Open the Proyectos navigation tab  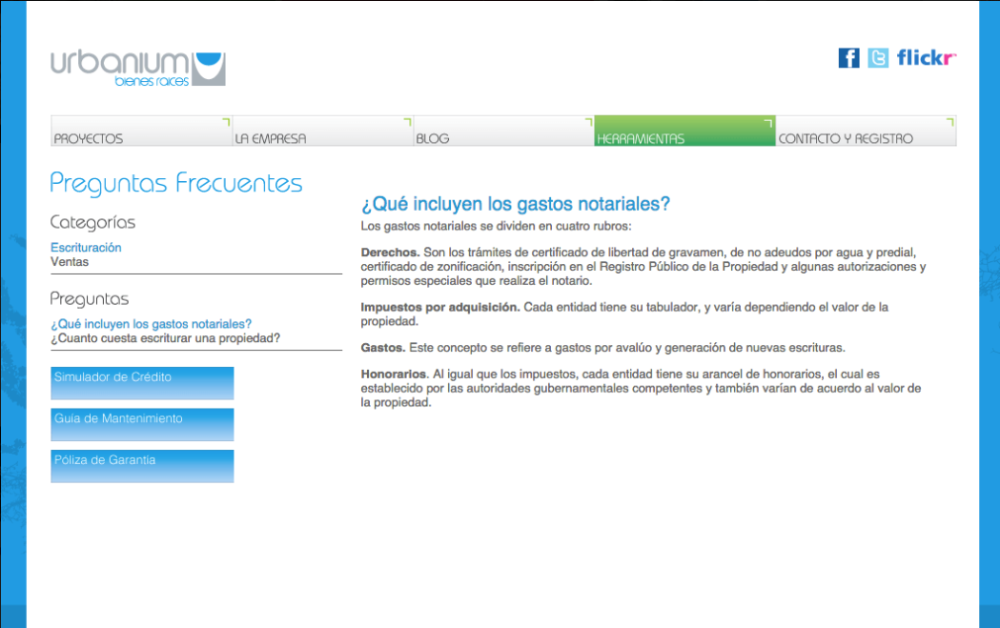pos(141,132)
